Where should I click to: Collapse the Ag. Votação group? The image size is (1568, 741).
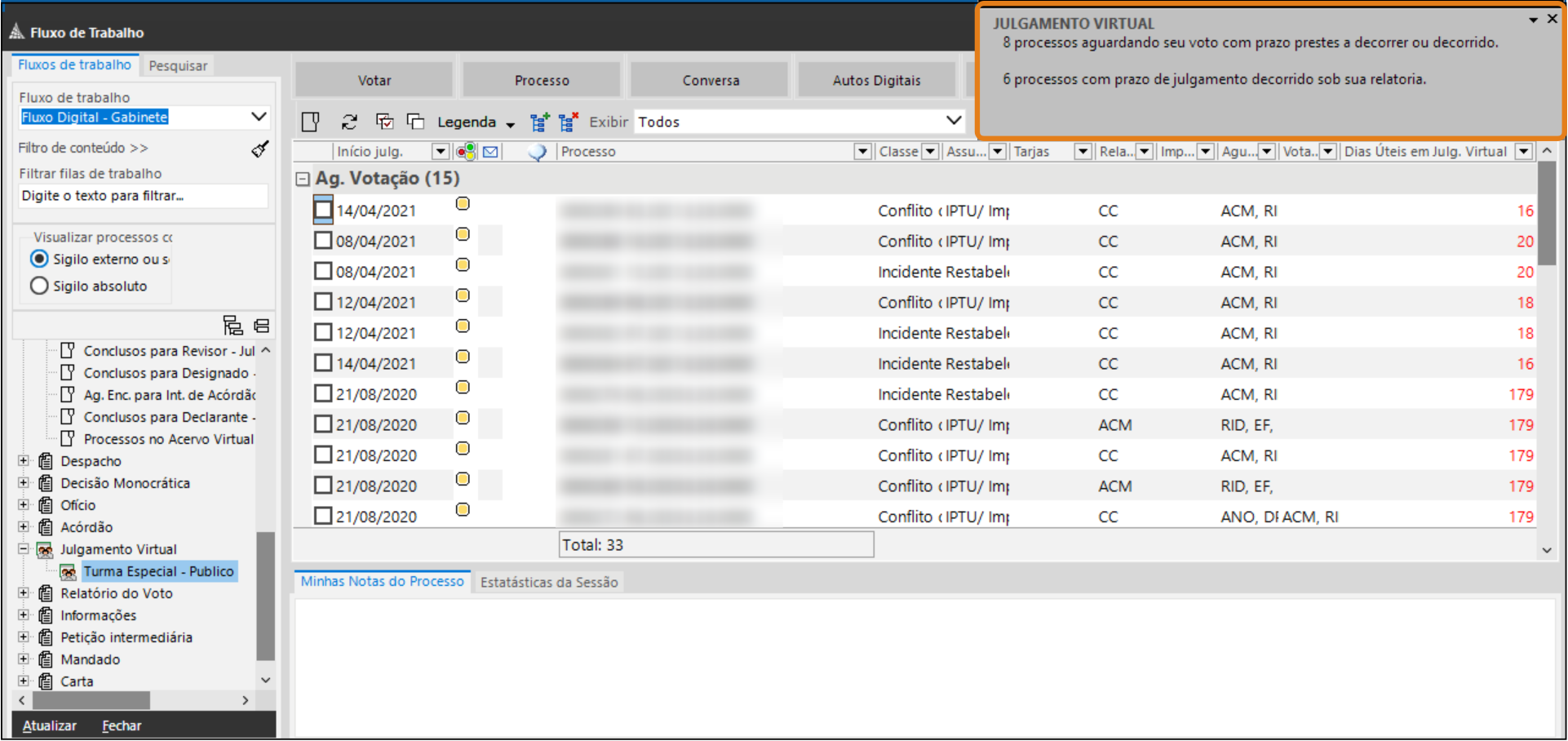click(303, 179)
